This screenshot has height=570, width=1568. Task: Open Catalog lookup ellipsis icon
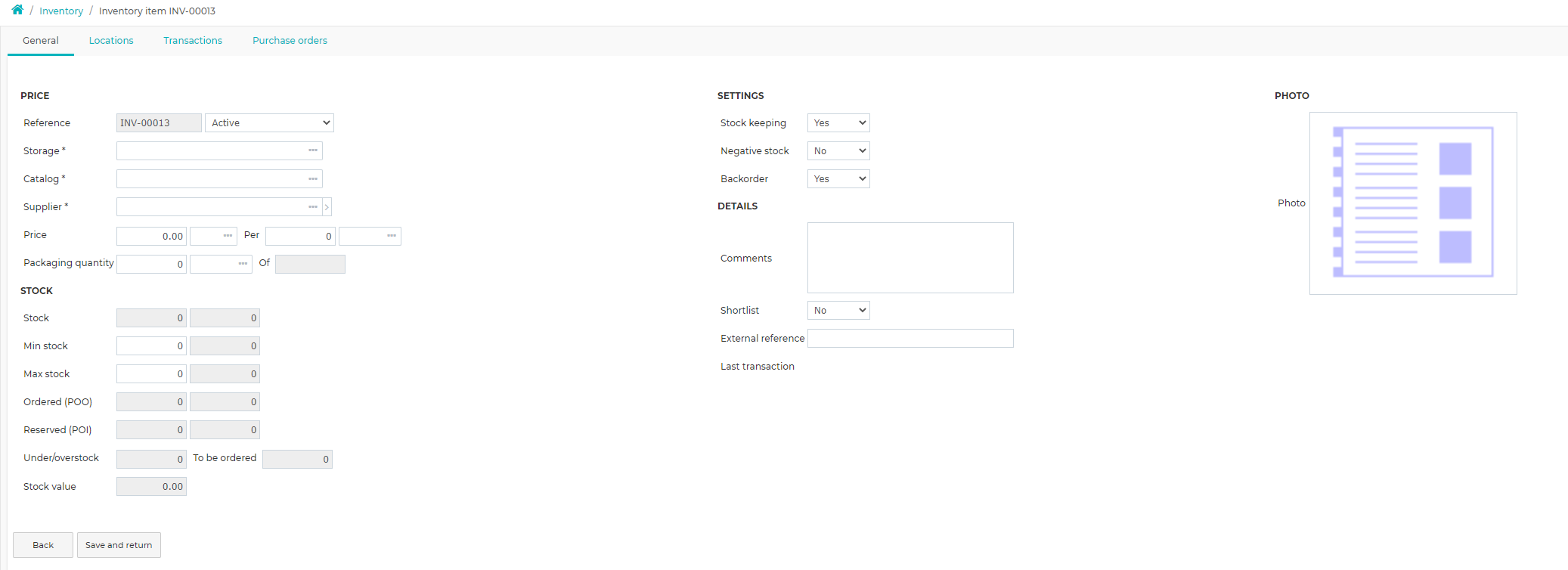coord(313,178)
